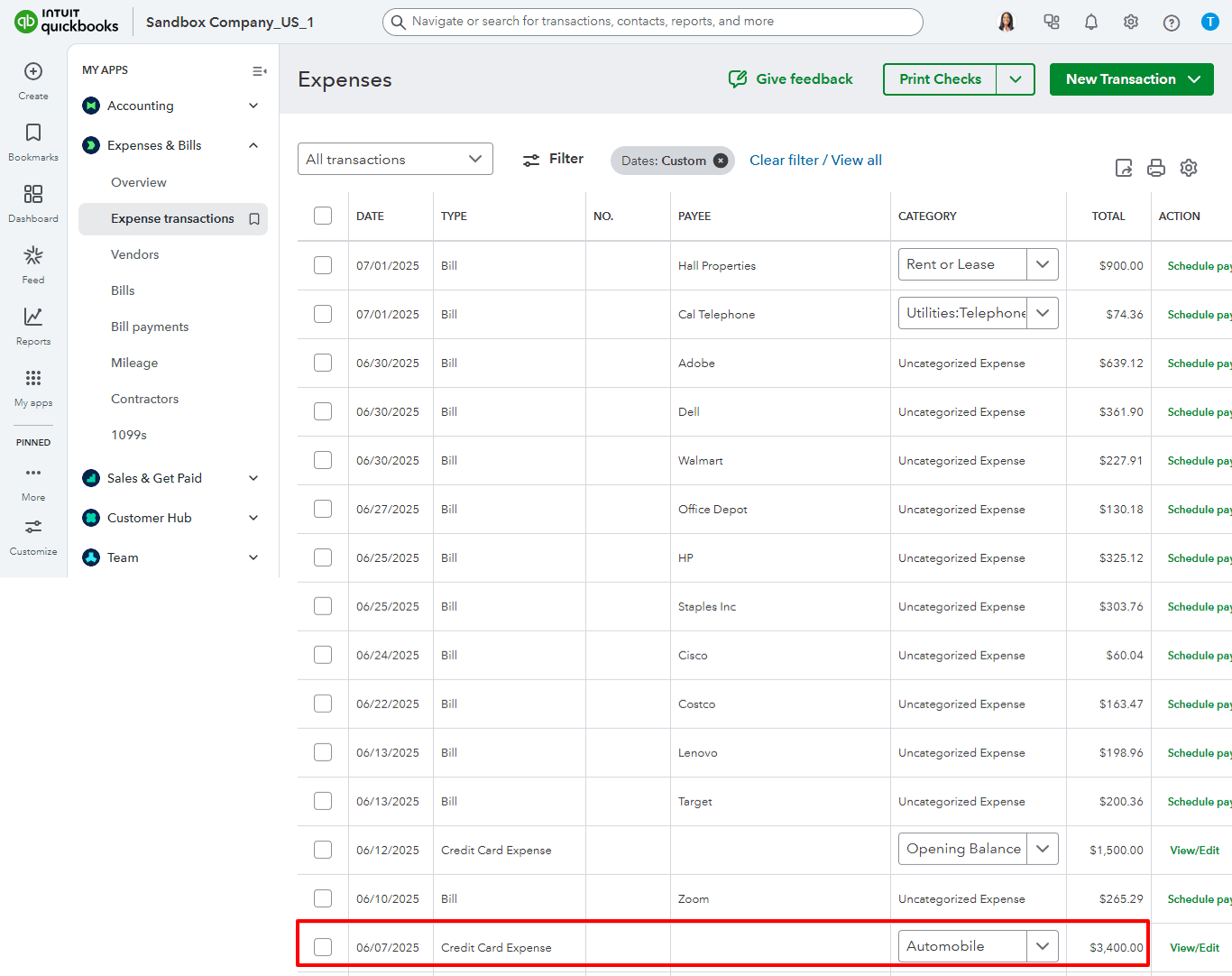The height and width of the screenshot is (976, 1232).
Task: Select Vendors in the sidebar menu
Action: click(x=134, y=253)
